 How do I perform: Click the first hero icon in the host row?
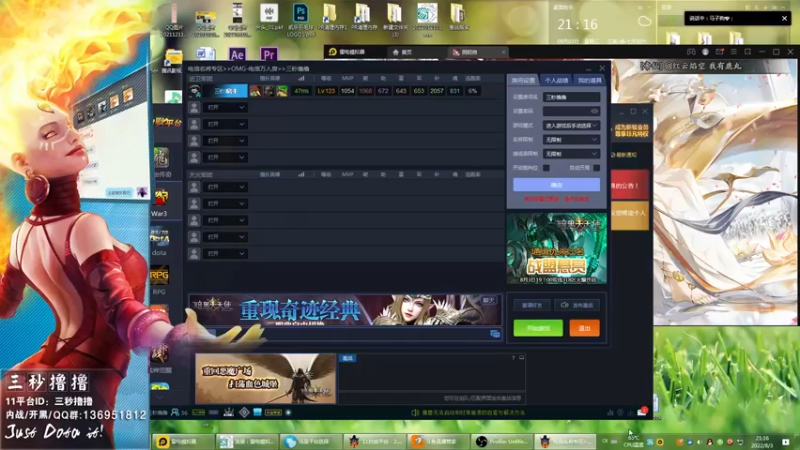(255, 91)
